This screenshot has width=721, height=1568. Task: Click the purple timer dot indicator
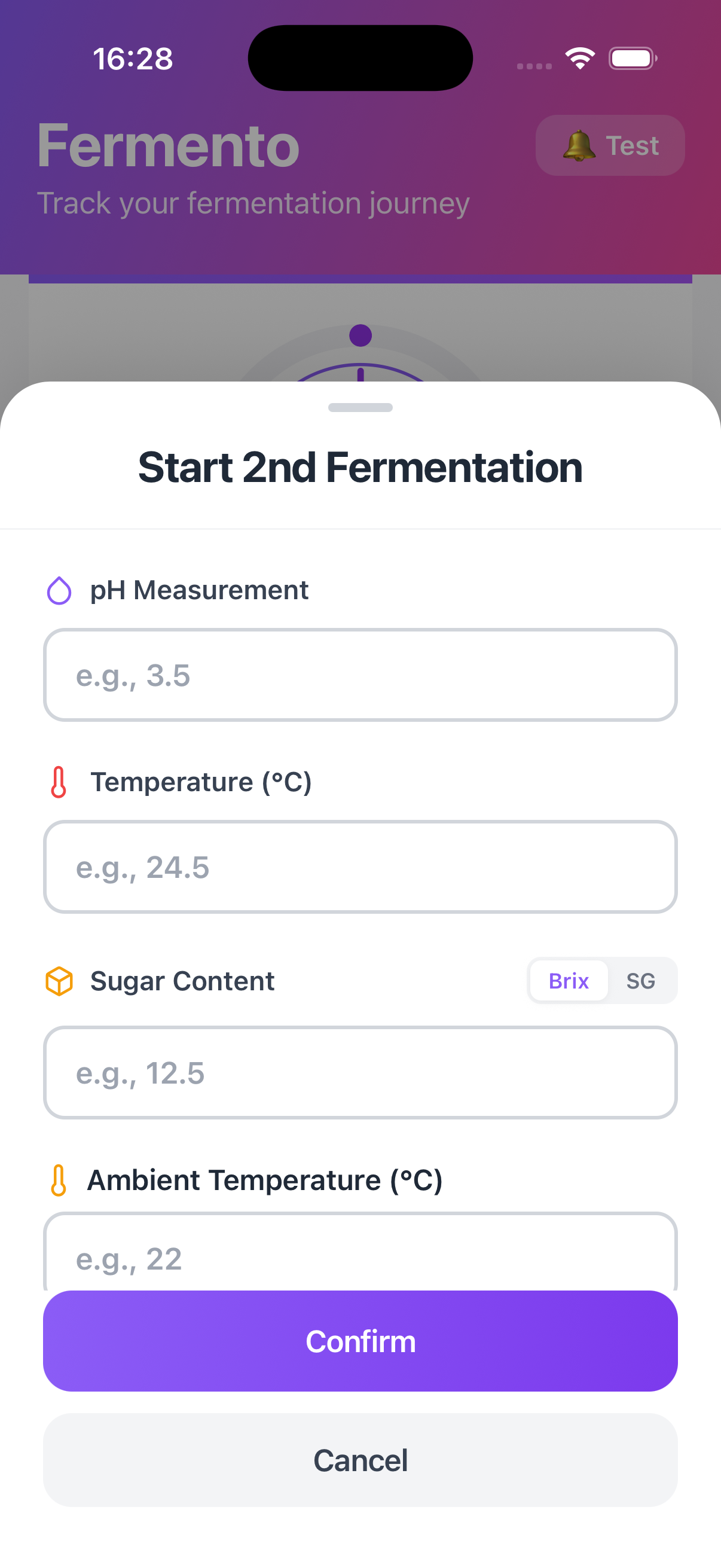click(x=360, y=335)
